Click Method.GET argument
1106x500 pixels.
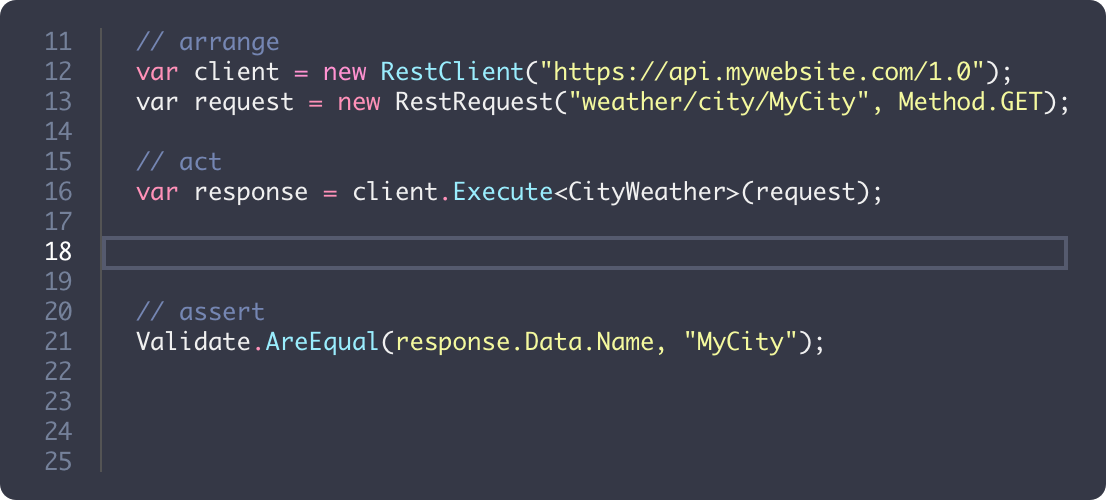coord(970,102)
